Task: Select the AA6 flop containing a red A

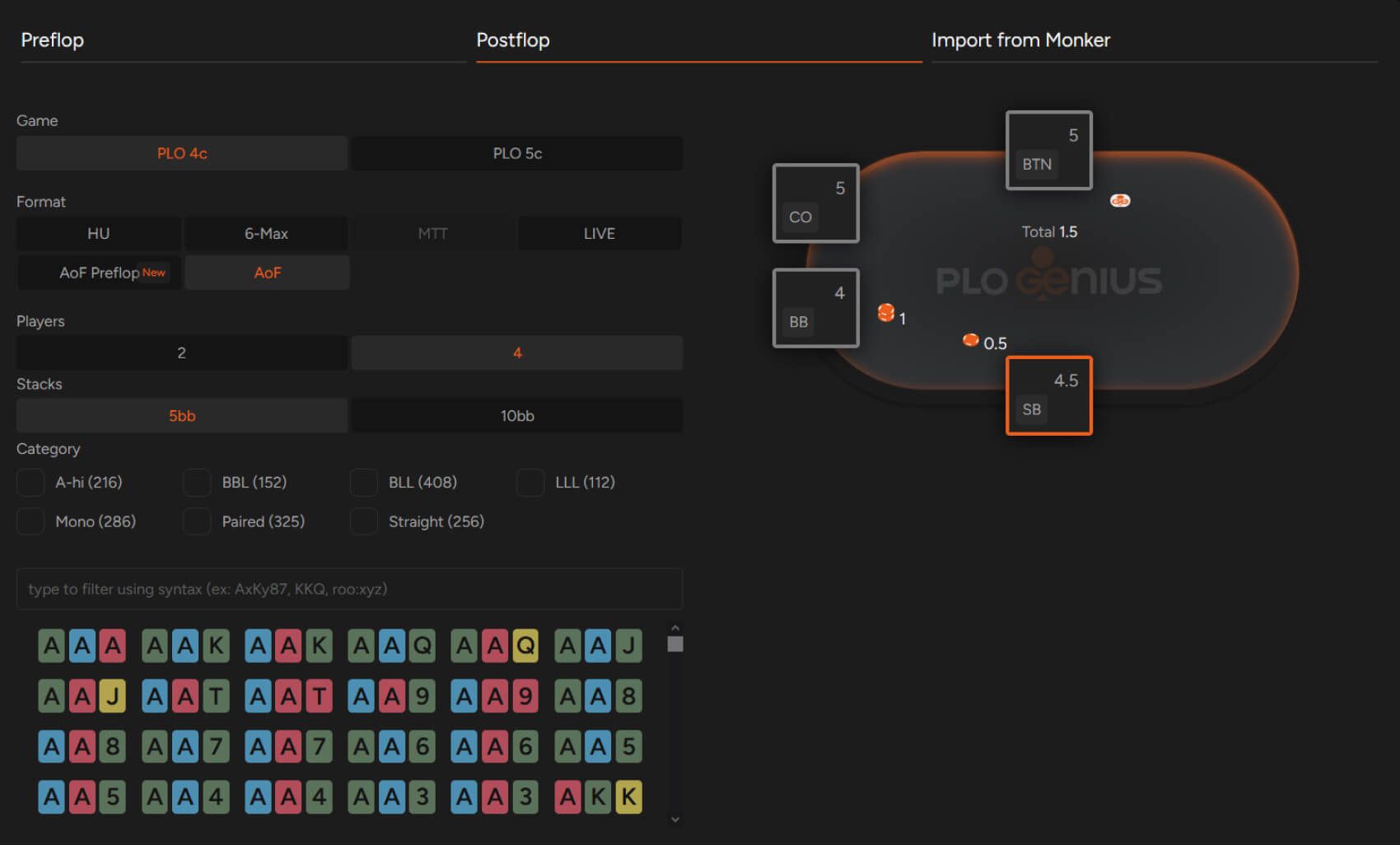Action: point(495,746)
